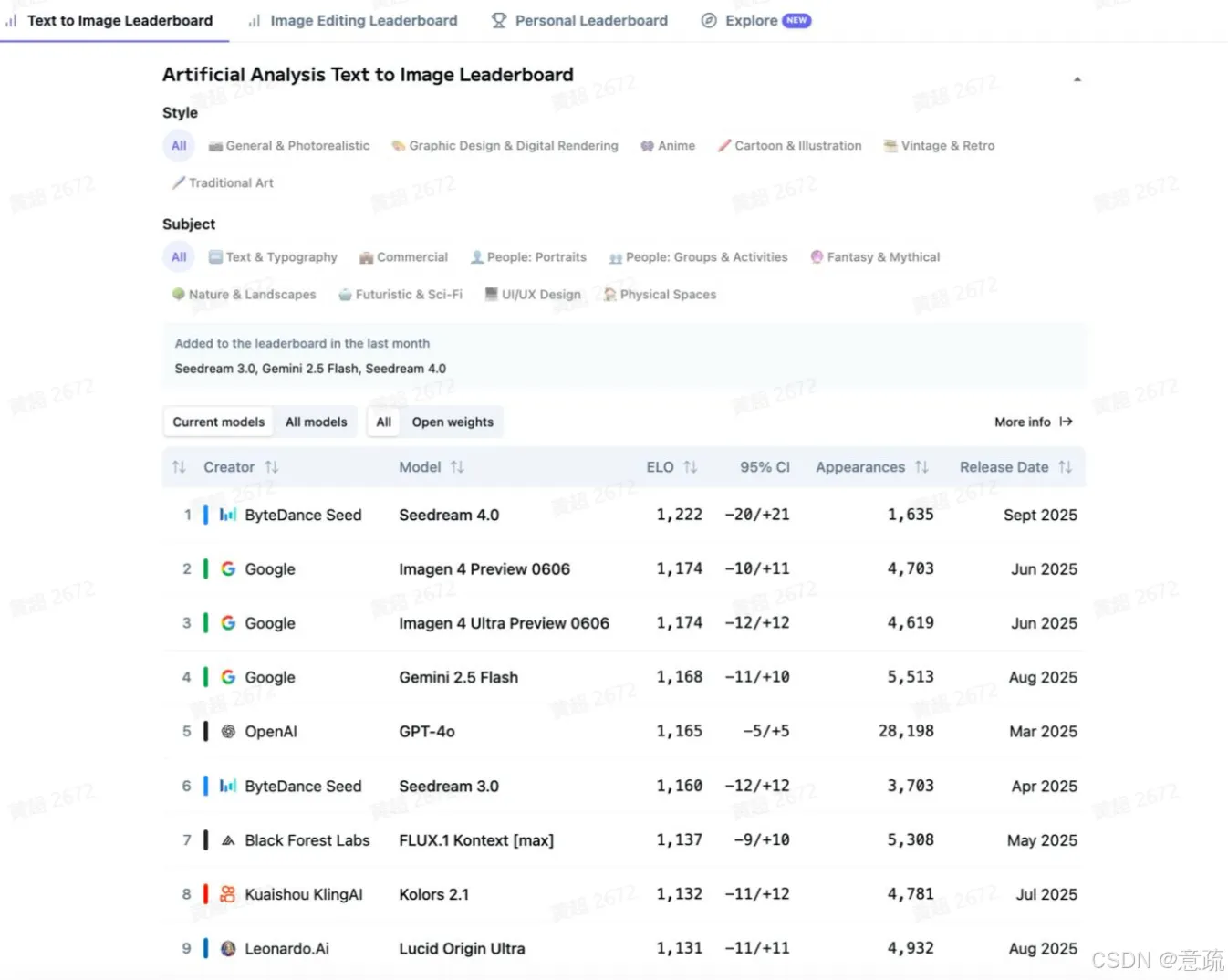
Task: Click the green color bar beside Gemini 2.5 Flash row
Action: 205,677
